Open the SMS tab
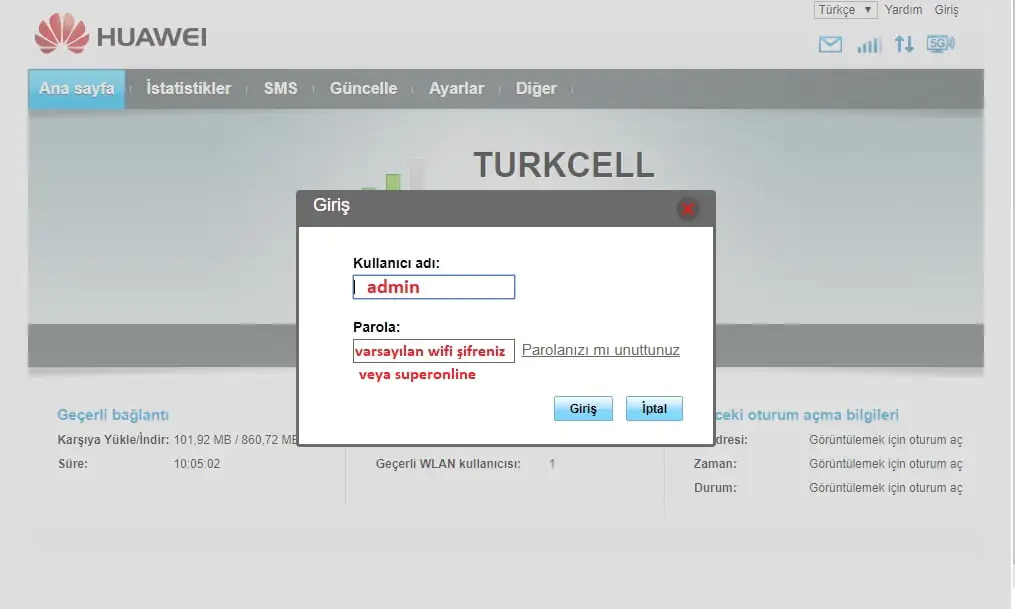Screen dimensions: 1015x609 [x=280, y=88]
